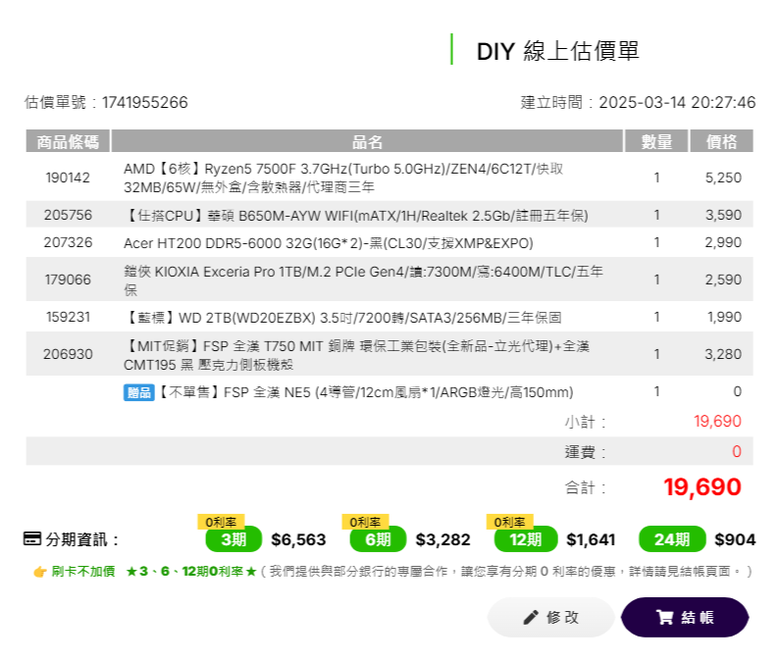Select the 24期 installment badge
780x661 pixels.
[x=672, y=539]
